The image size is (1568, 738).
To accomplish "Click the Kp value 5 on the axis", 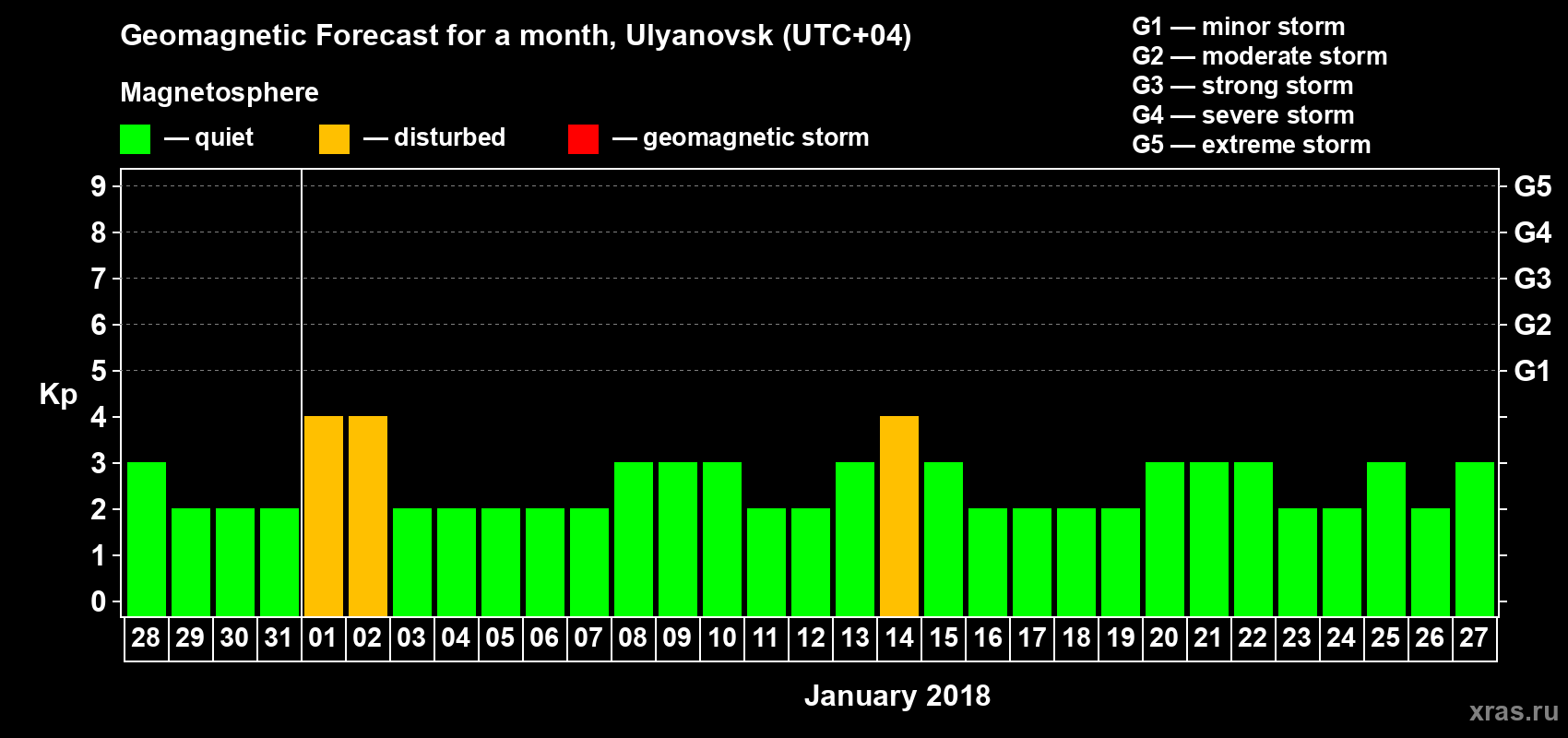I will click(99, 371).
